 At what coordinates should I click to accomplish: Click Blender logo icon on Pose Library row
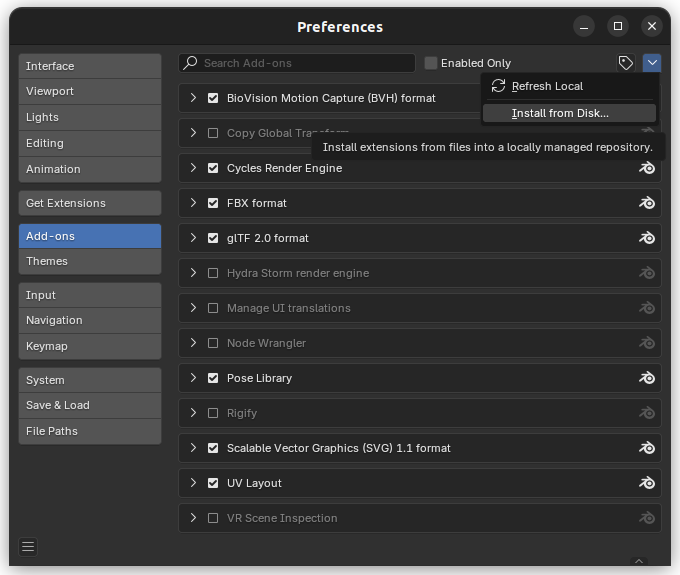[x=647, y=378]
